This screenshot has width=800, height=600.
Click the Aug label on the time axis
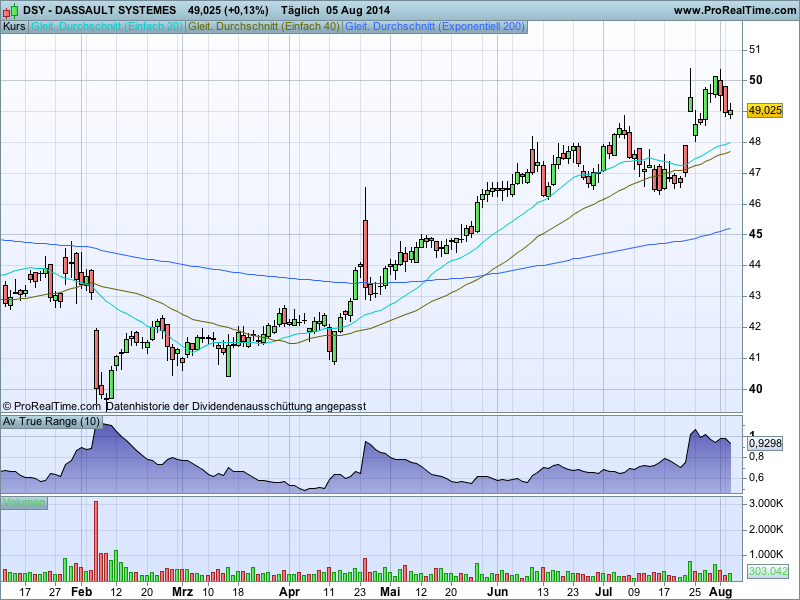click(x=720, y=592)
